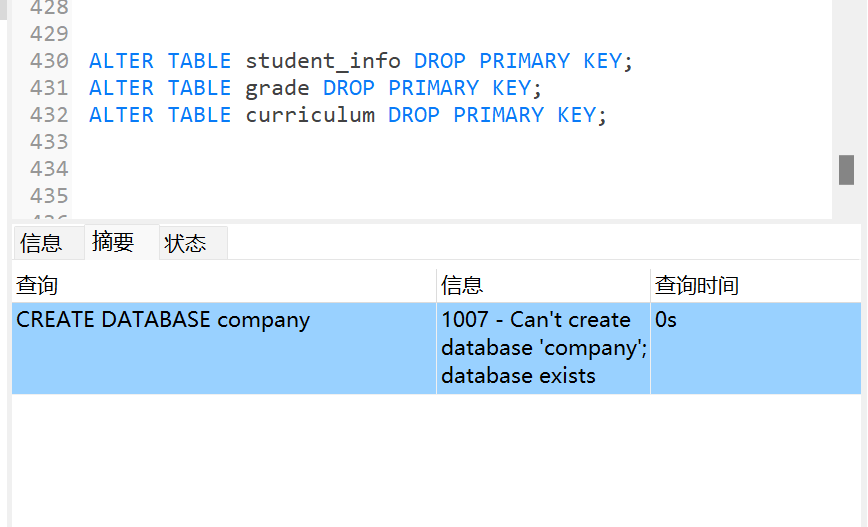This screenshot has height=527, width=868.
Task: Click the ALTER keyword on line 430
Action: point(121,61)
